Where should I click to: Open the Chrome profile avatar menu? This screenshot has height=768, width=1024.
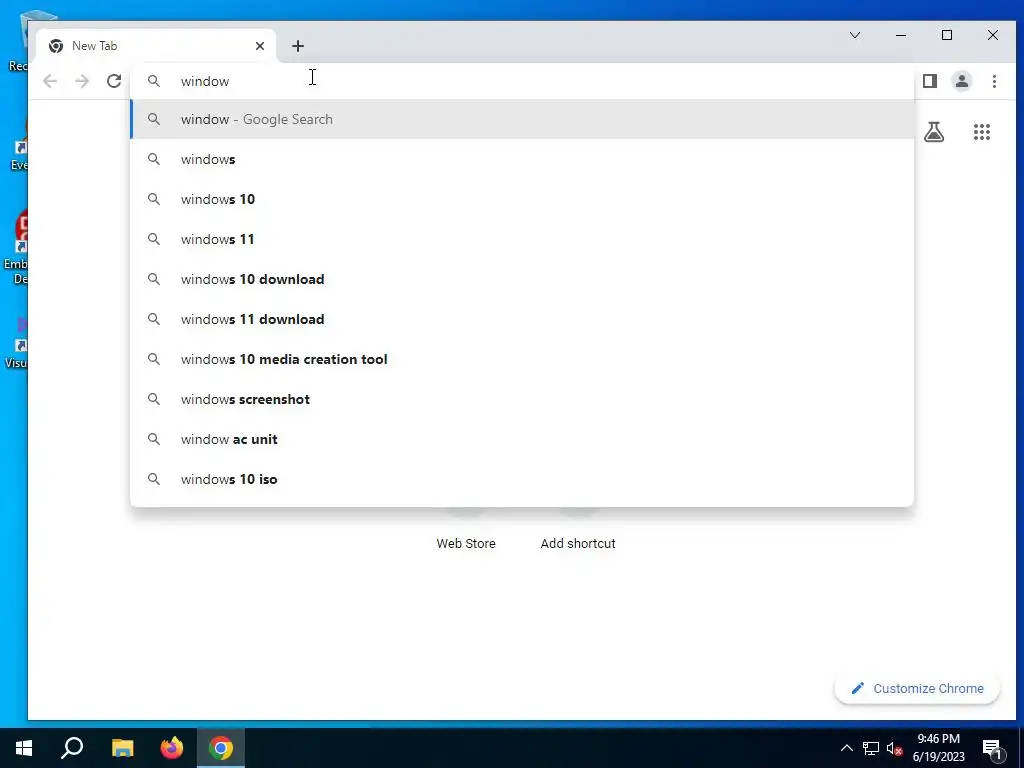point(962,81)
